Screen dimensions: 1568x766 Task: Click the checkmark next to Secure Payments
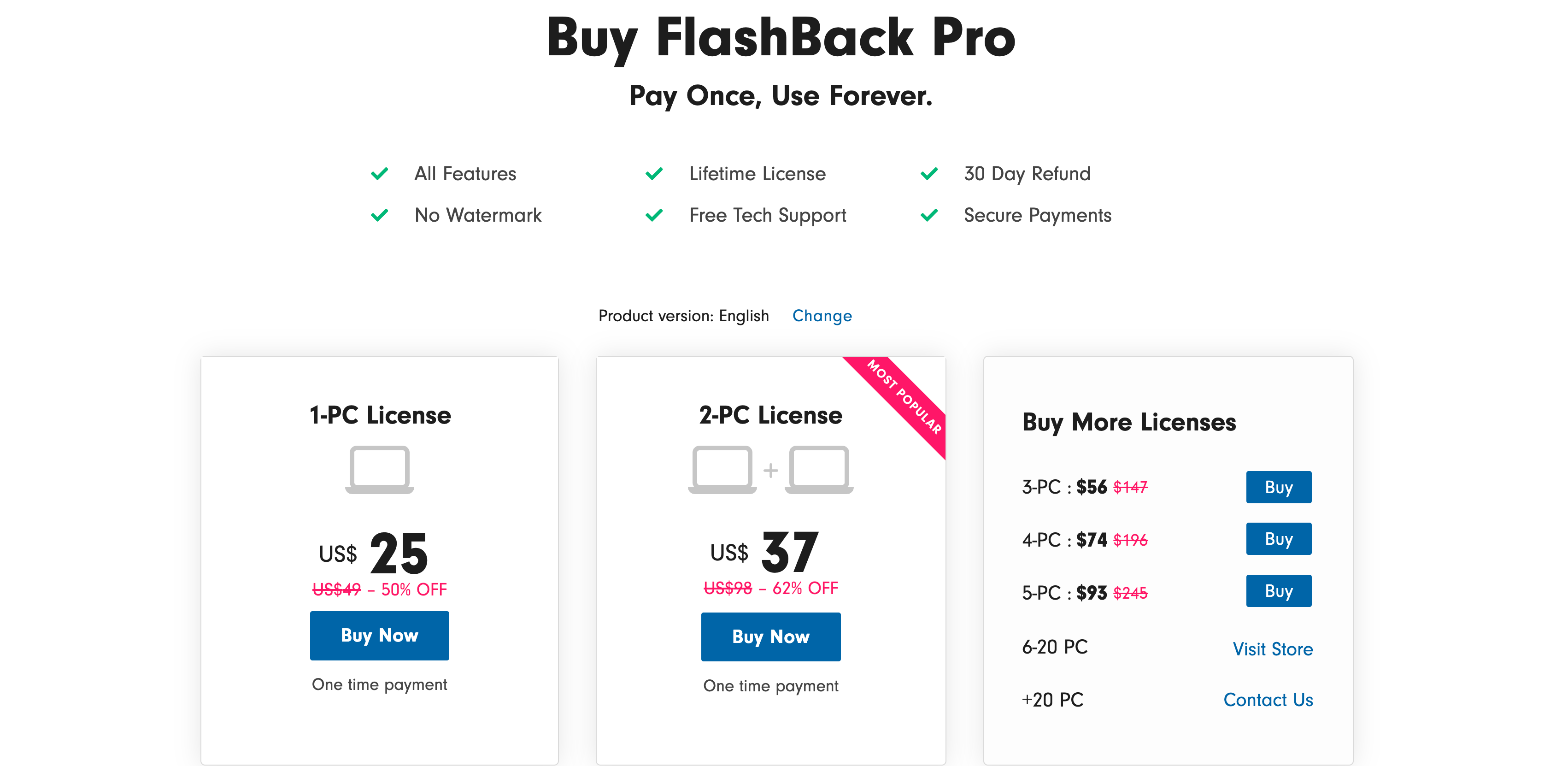929,215
